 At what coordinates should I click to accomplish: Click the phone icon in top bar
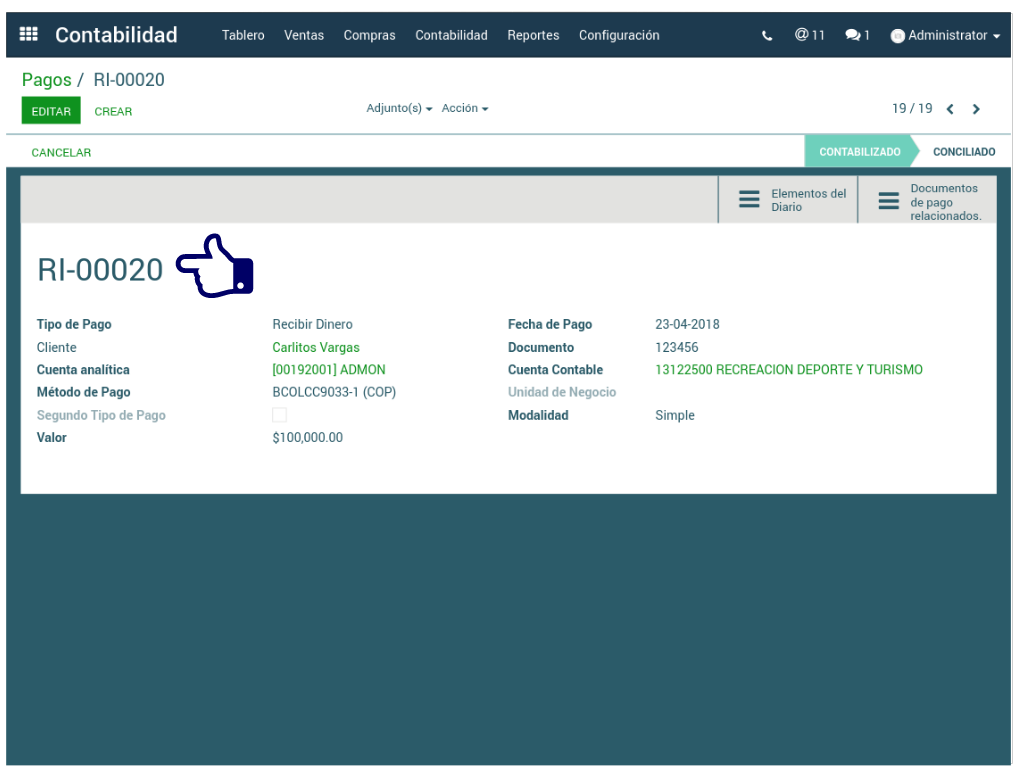point(767,36)
